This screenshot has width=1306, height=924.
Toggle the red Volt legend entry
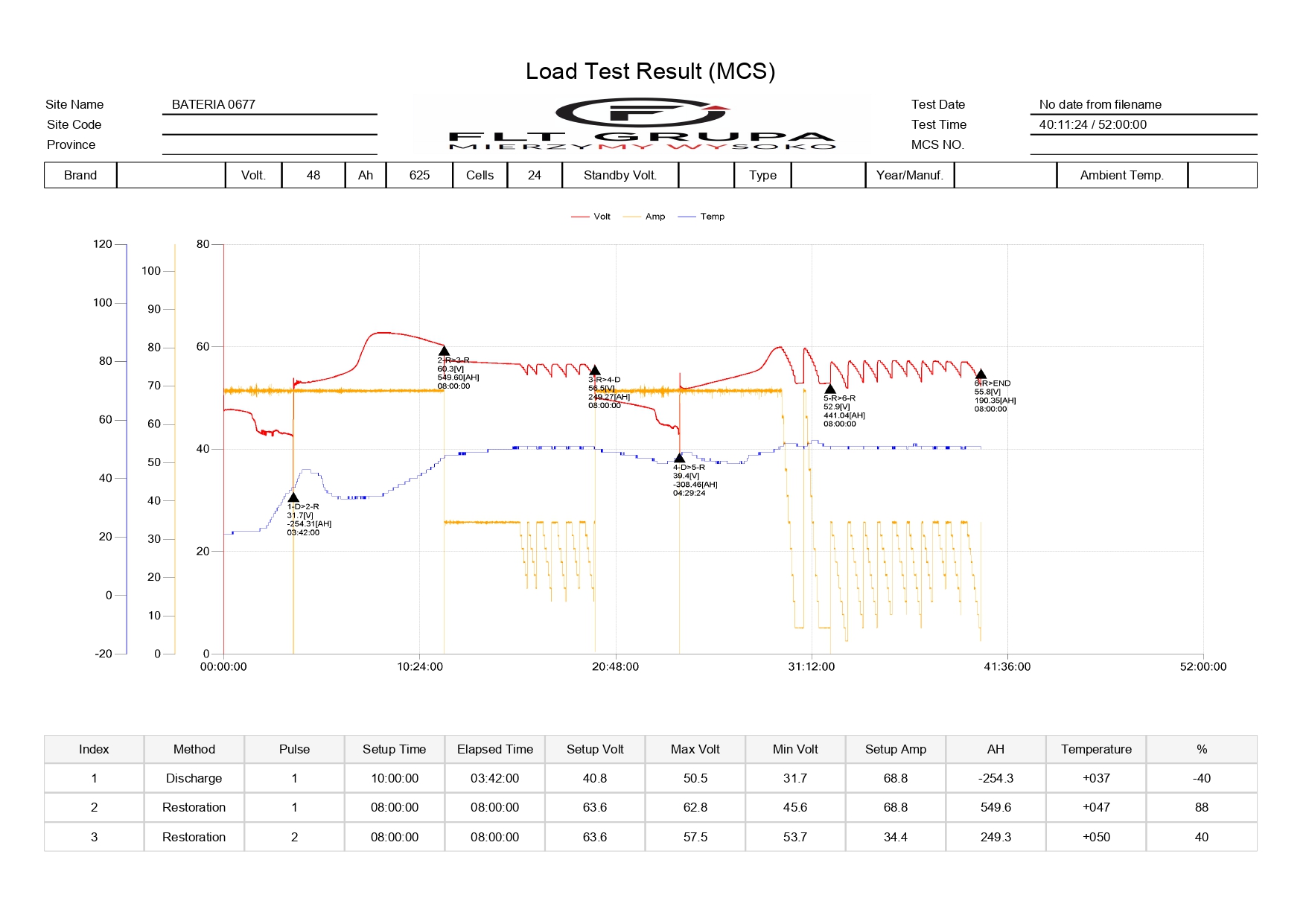coord(591,217)
